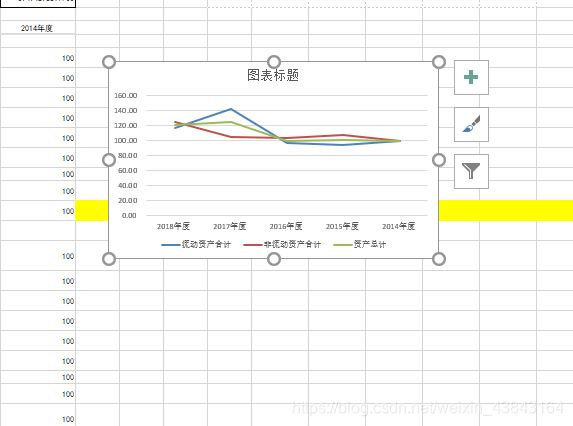The height and width of the screenshot is (426, 573).
Task: Click the top-middle chart resize handle
Action: pos(274,62)
